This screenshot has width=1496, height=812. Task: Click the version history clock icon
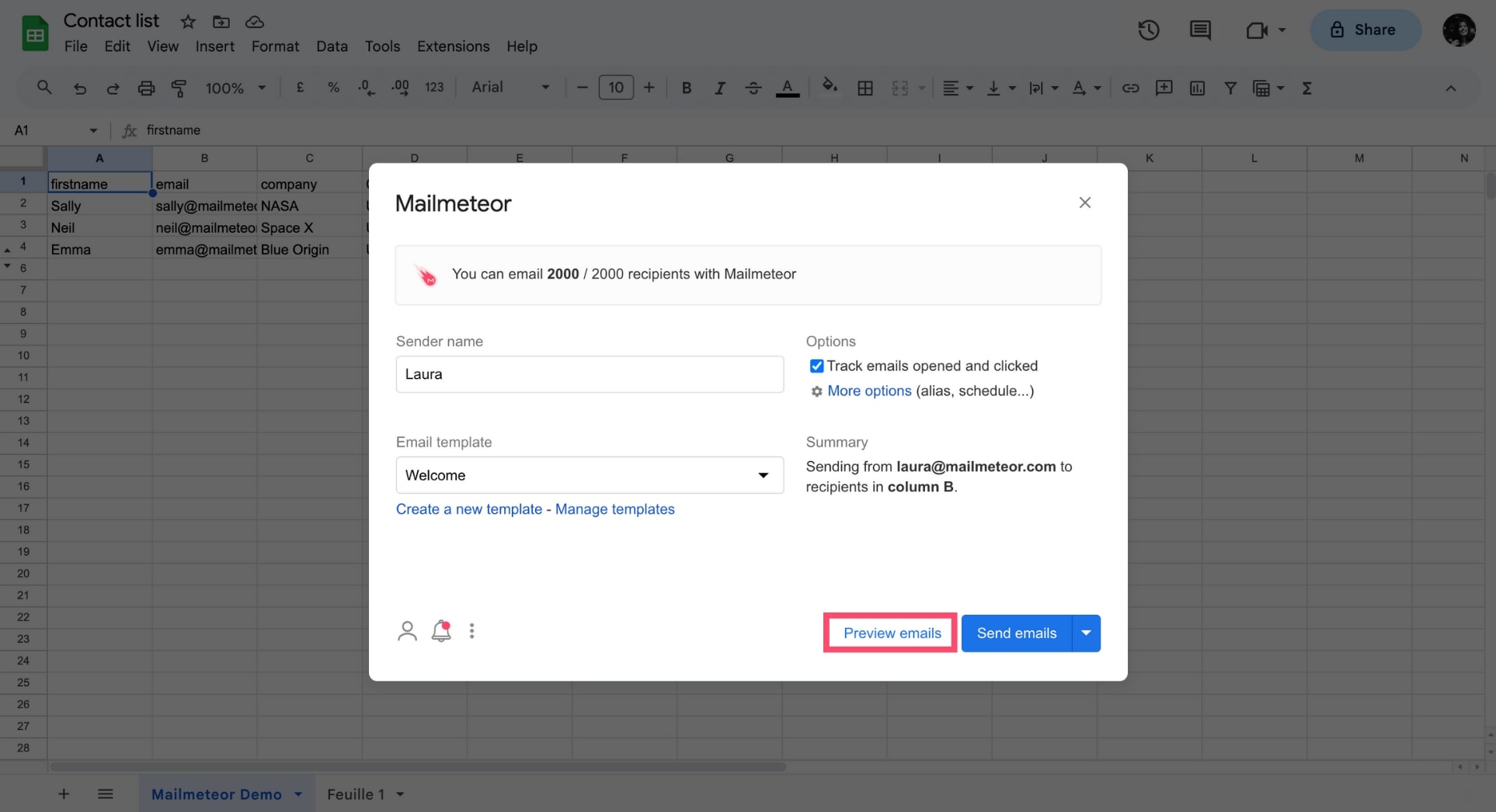[x=1148, y=30]
